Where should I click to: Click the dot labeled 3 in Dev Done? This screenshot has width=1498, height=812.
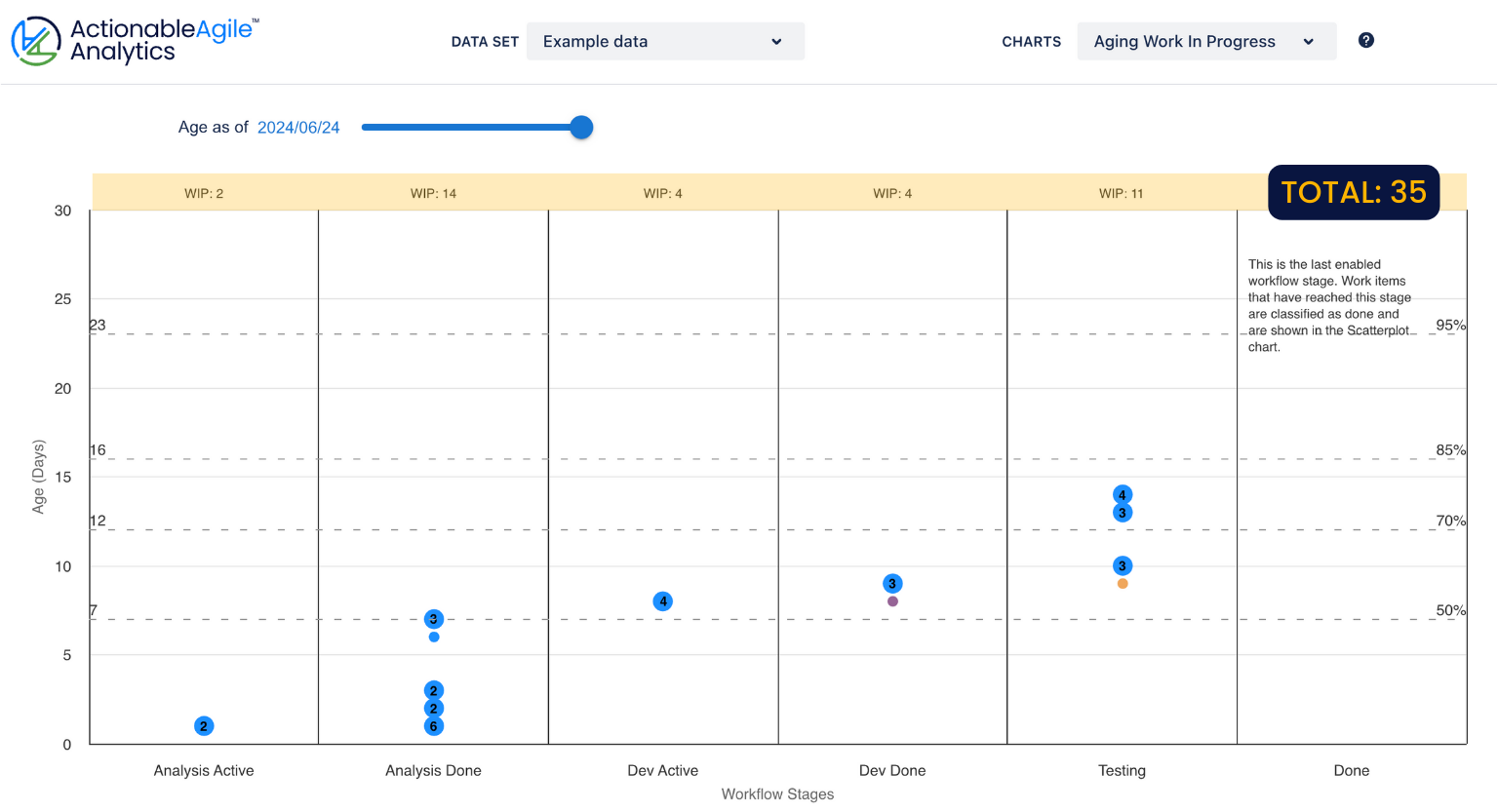[x=891, y=583]
